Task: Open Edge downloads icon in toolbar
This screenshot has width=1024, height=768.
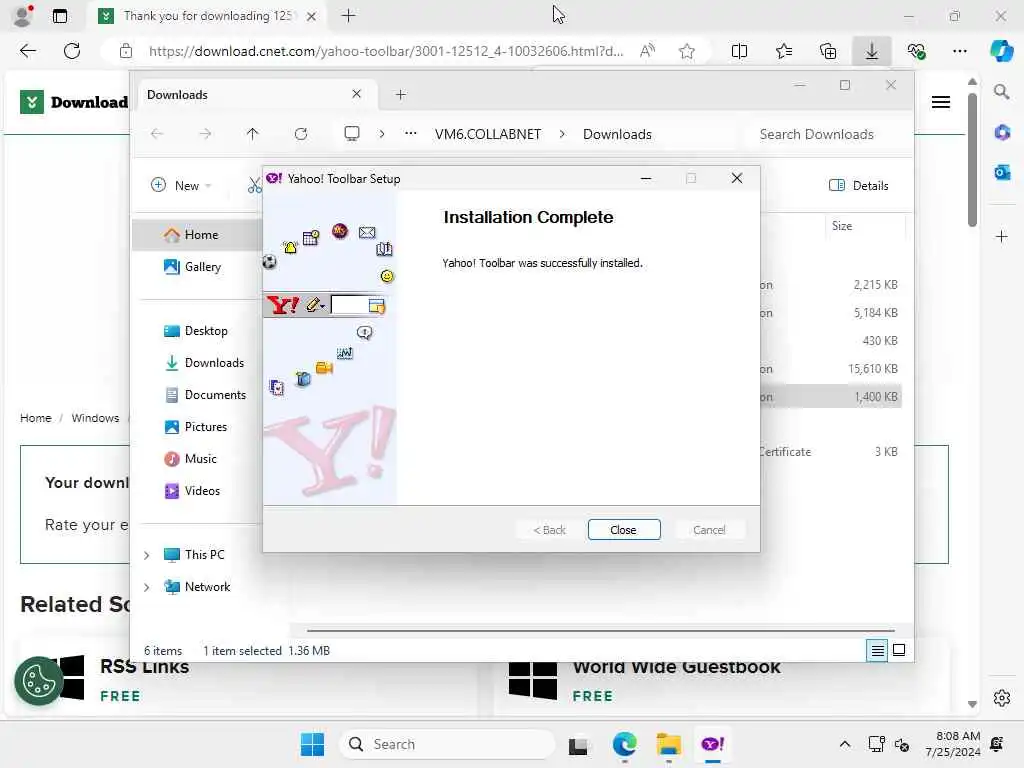Action: (871, 51)
